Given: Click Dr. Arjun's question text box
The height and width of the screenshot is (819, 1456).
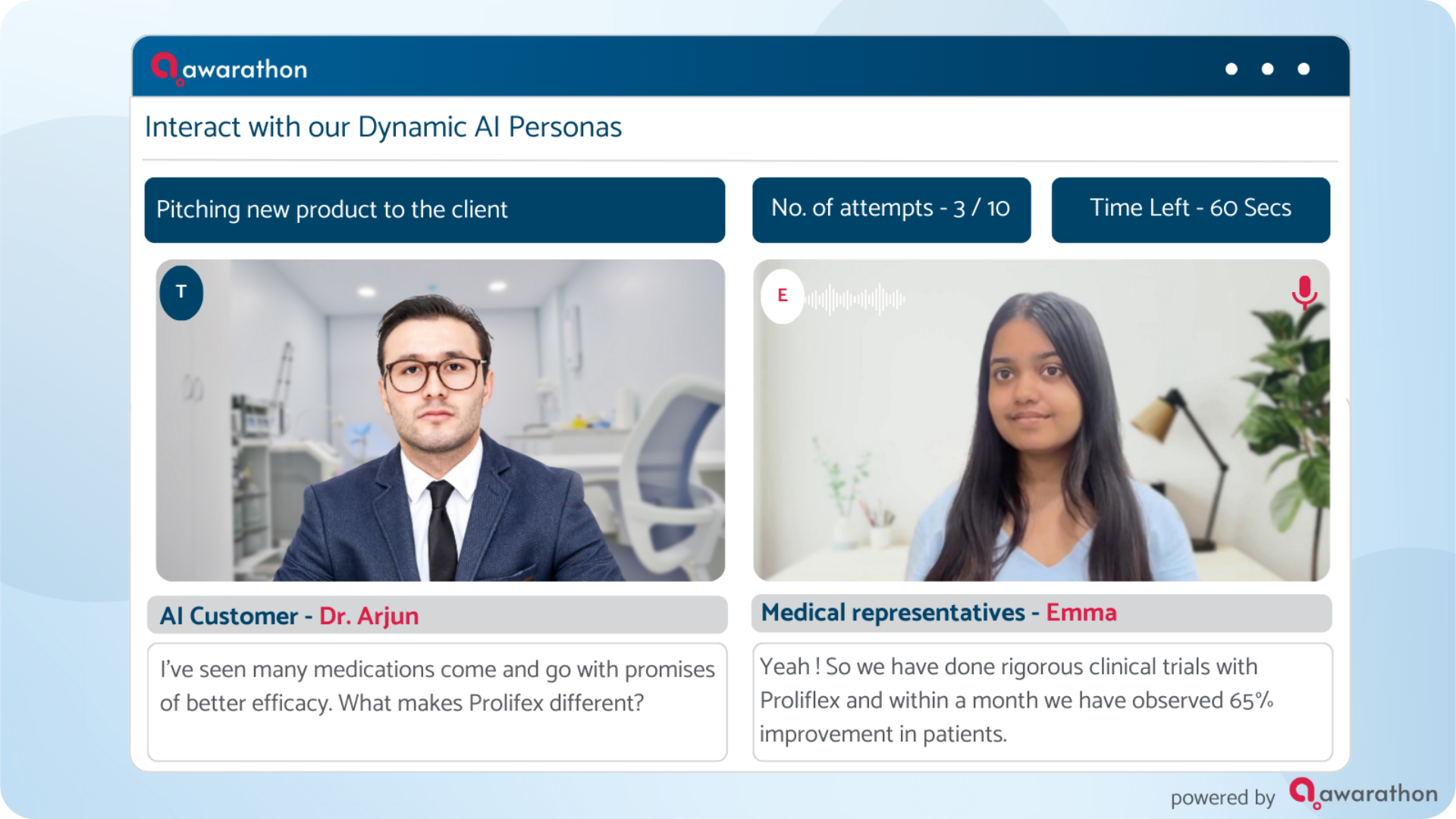Looking at the screenshot, I should (x=438, y=702).
